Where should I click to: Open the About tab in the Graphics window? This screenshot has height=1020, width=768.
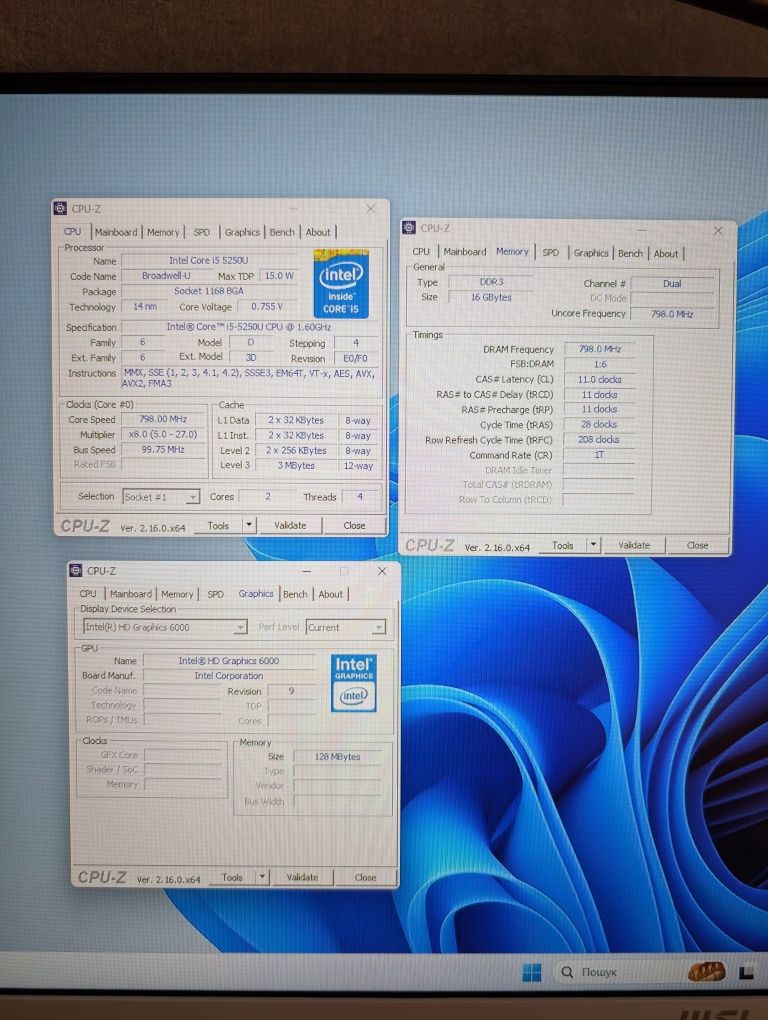pyautogui.click(x=330, y=594)
